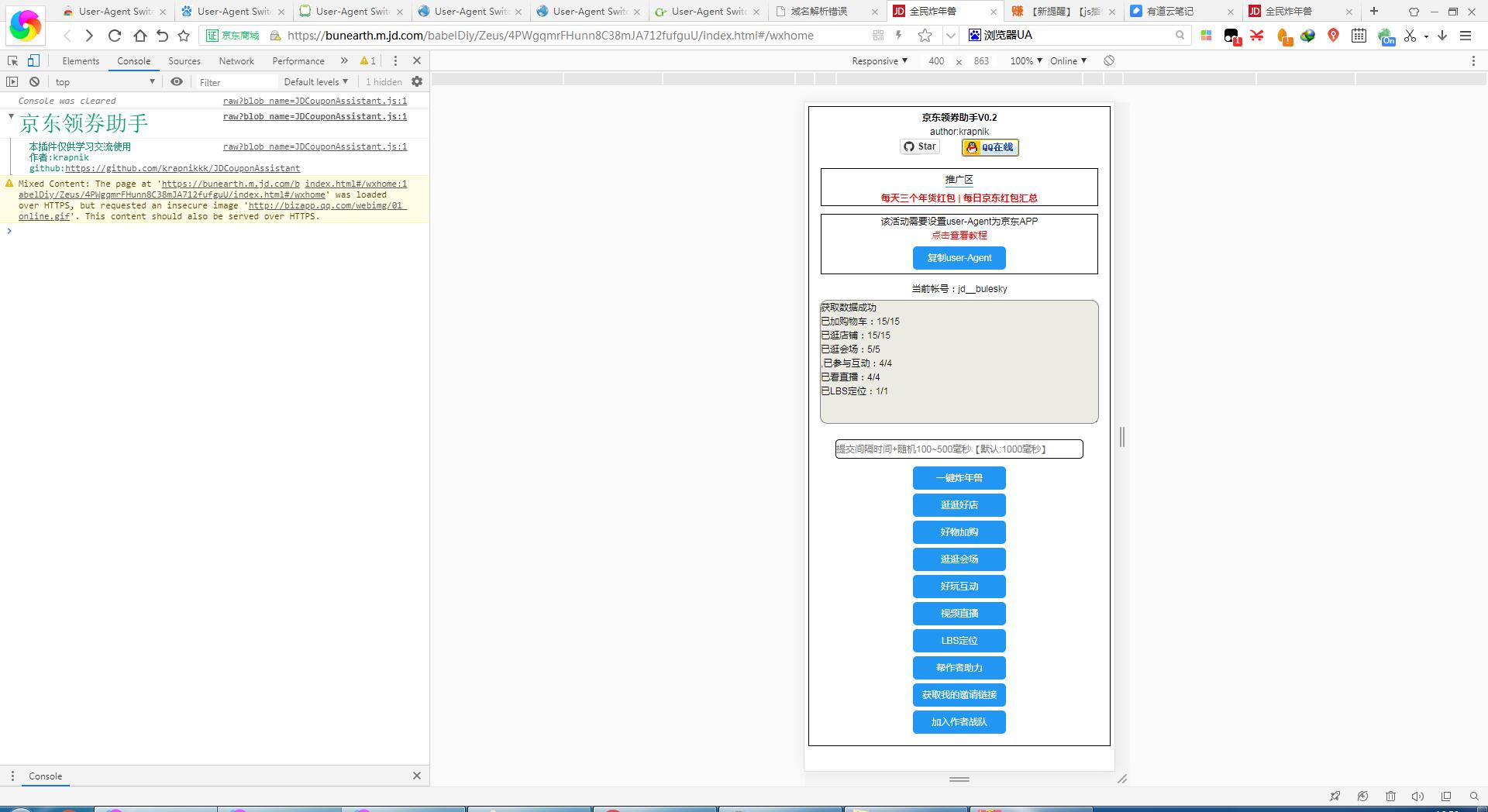The width and height of the screenshot is (1488, 812).
Task: Click the submit interval input field
Action: pos(959,449)
